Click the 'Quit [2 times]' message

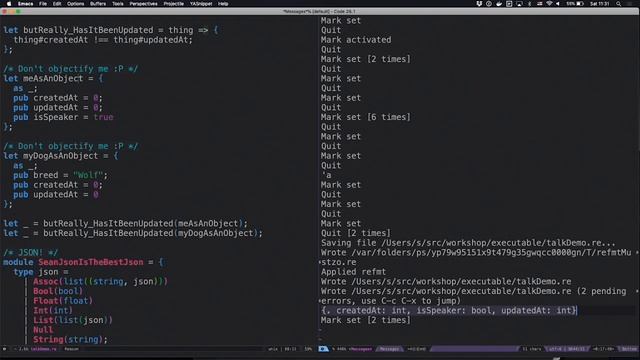[356, 233]
